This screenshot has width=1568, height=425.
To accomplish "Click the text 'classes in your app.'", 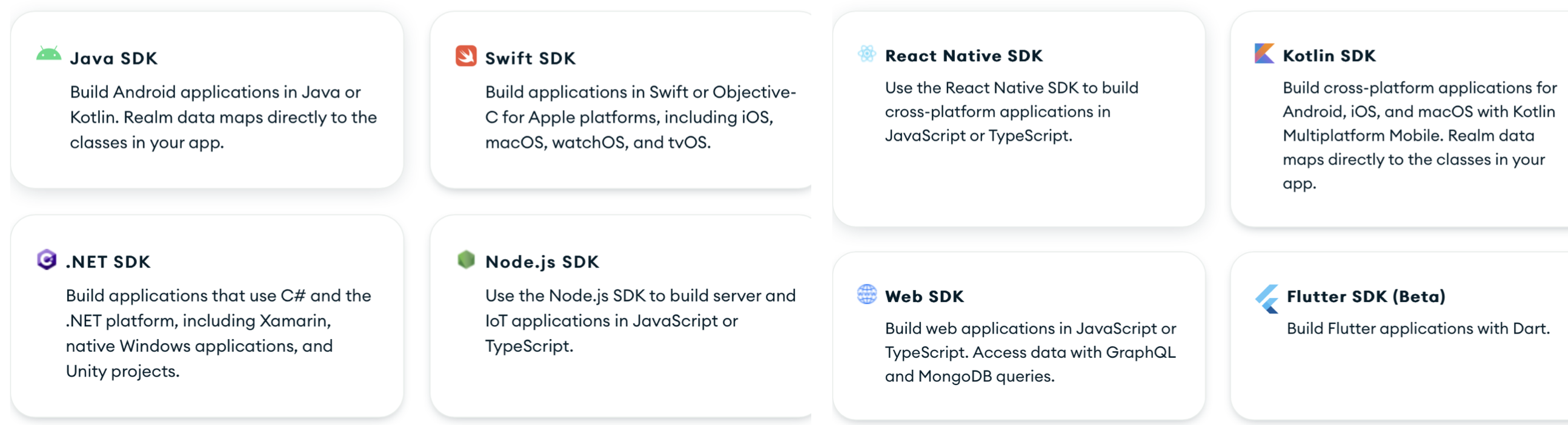I will tap(147, 142).
